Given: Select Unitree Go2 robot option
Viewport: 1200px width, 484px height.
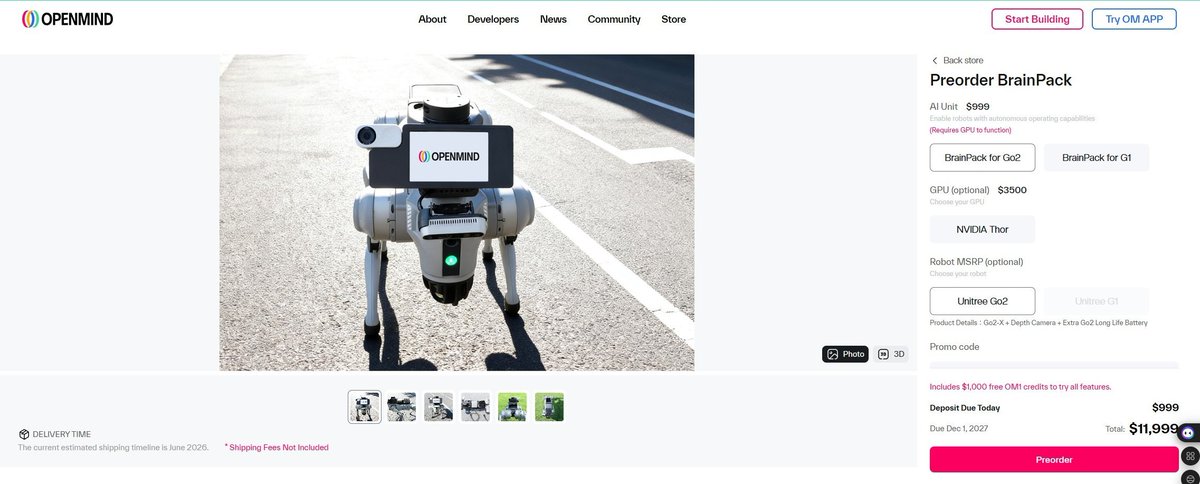Looking at the screenshot, I should [982, 301].
